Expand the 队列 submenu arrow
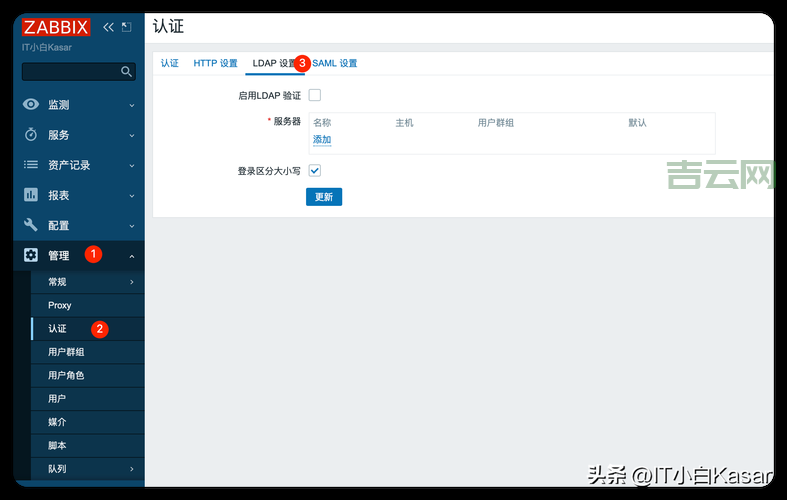This screenshot has height=500, width=787. pyautogui.click(x=132, y=469)
